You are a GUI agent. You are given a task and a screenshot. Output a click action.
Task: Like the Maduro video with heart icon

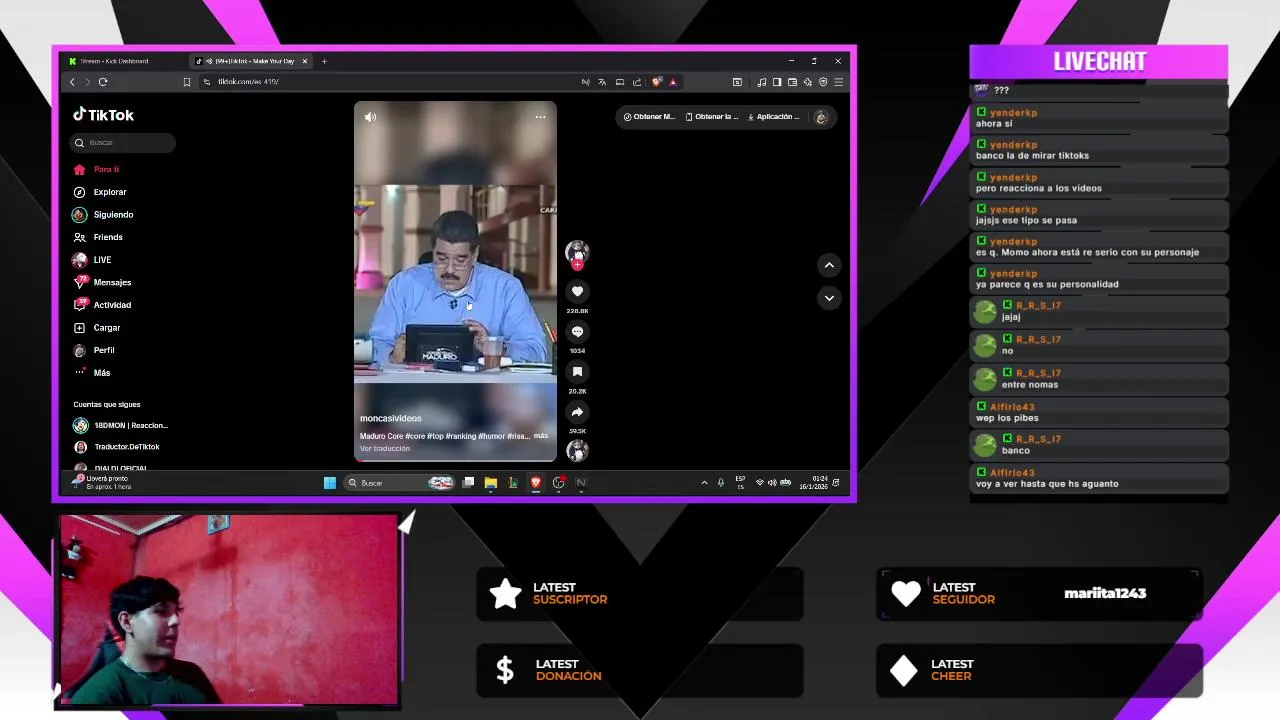pyautogui.click(x=577, y=291)
